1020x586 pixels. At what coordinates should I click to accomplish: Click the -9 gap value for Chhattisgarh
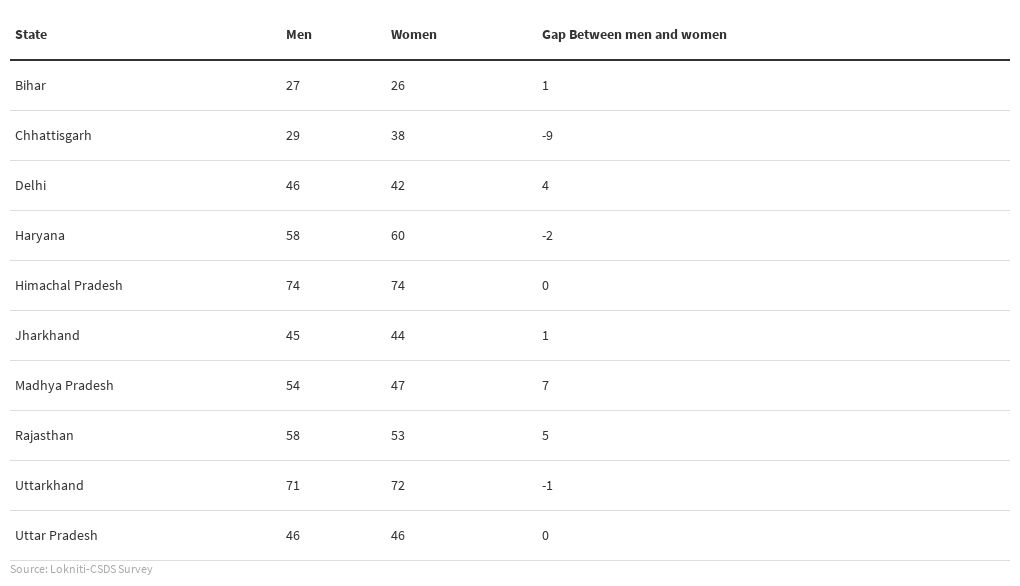tap(547, 135)
